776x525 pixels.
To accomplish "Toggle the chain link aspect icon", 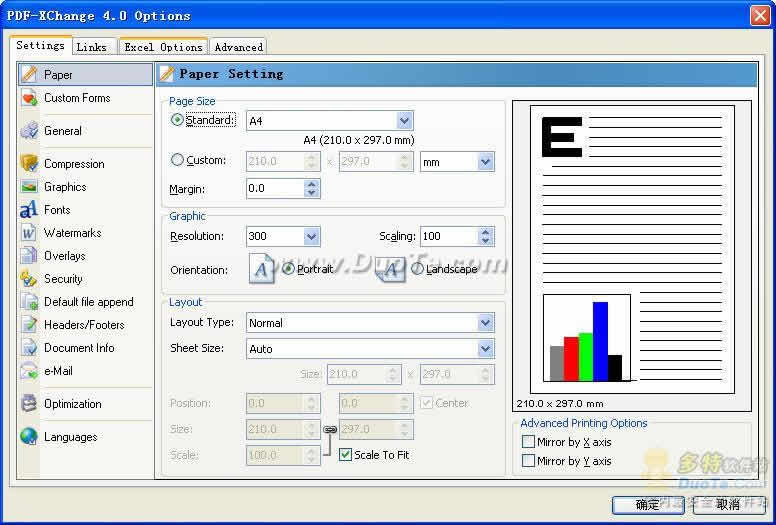I will coord(330,430).
